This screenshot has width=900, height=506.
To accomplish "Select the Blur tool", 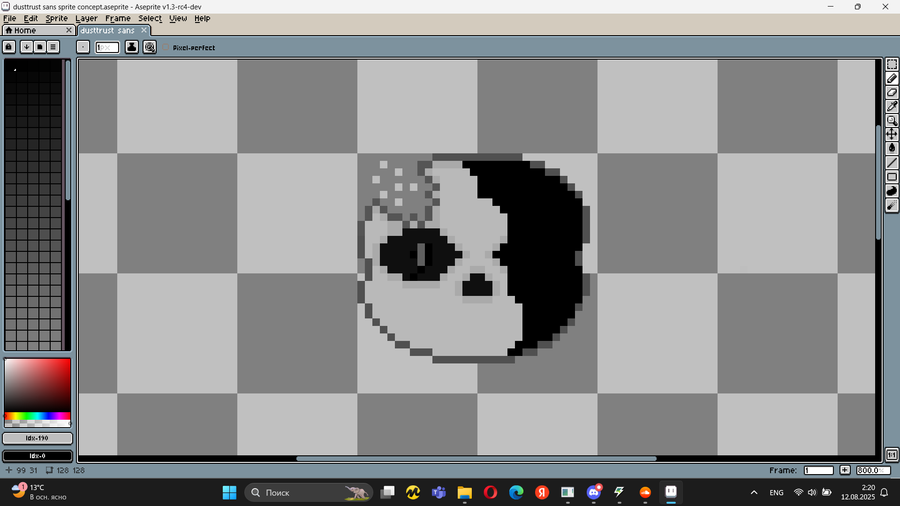I will (x=891, y=205).
